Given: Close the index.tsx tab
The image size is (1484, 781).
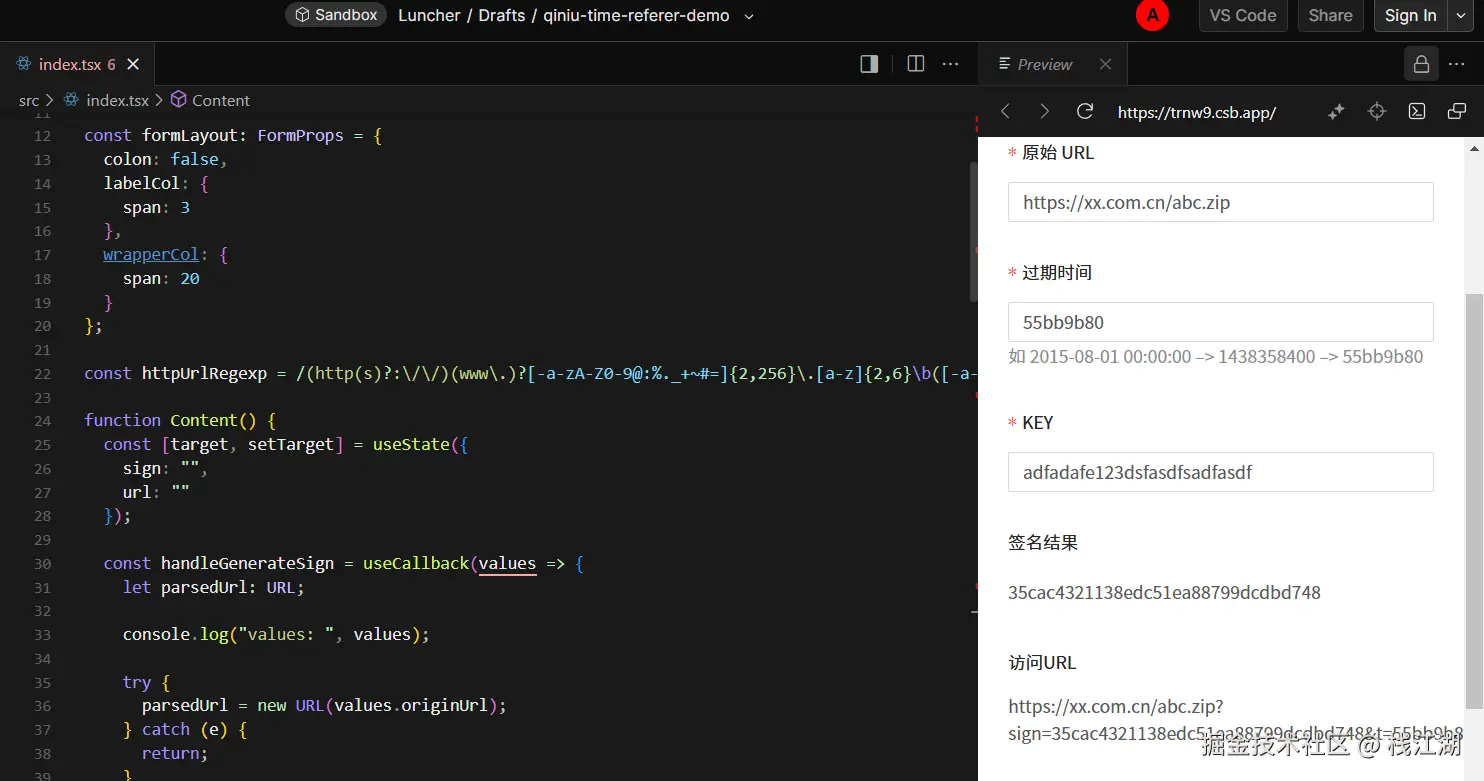Looking at the screenshot, I should click(x=133, y=64).
